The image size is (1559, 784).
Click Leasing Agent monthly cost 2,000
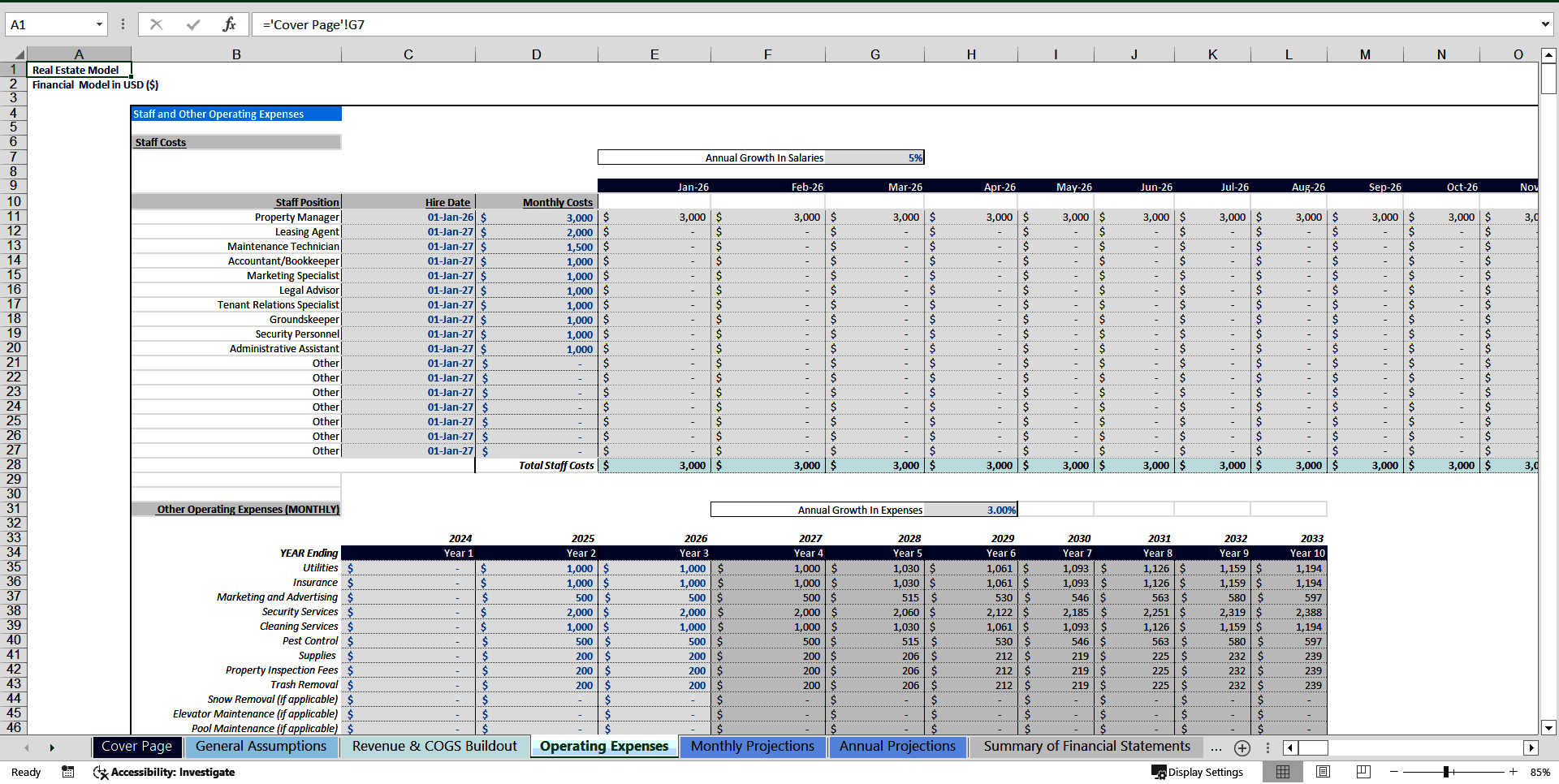(537, 232)
